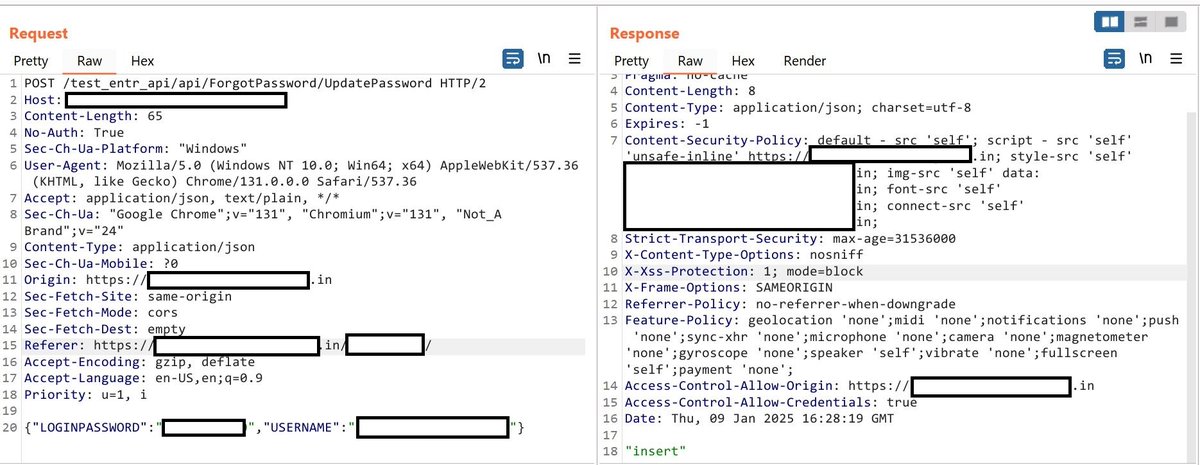Click the LOGINPASSWORD JSON body line
1200x465 pixels.
click(274, 429)
